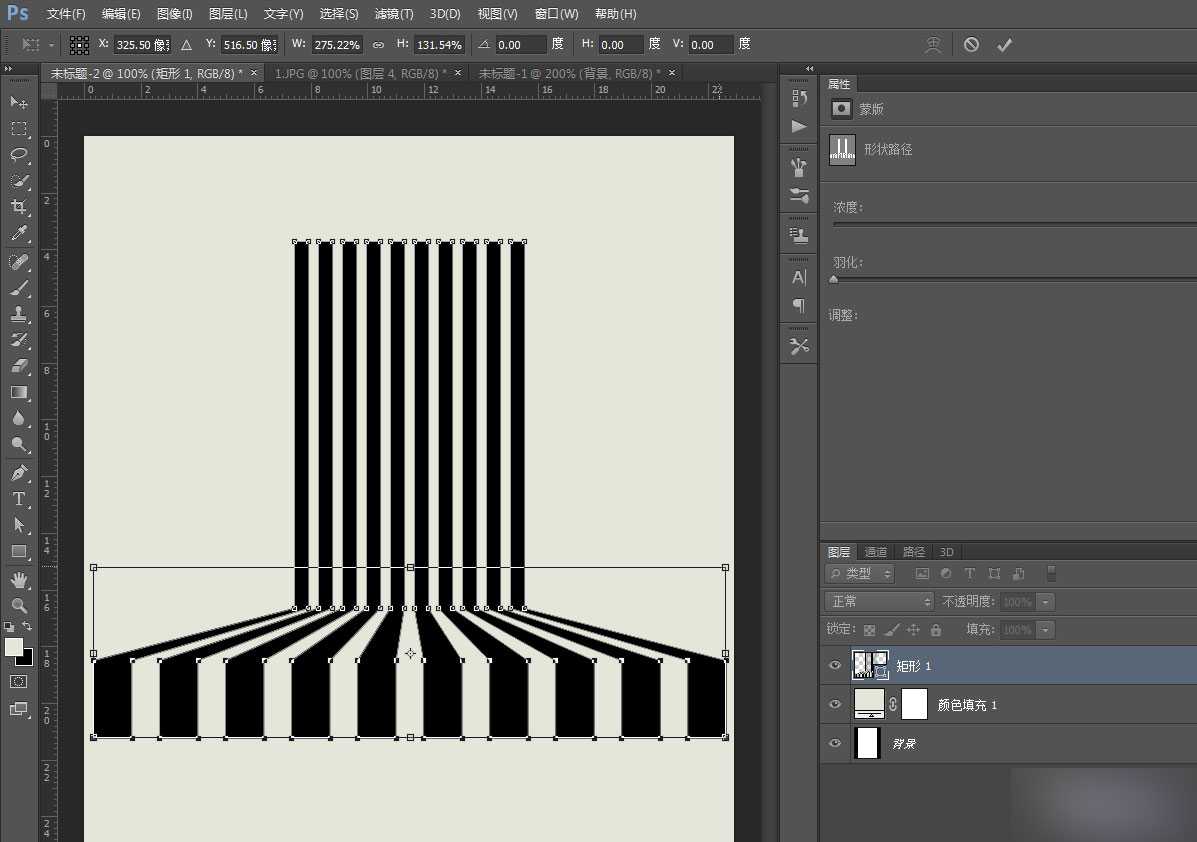The image size is (1197, 842).
Task: Click the W width input field
Action: 338,45
